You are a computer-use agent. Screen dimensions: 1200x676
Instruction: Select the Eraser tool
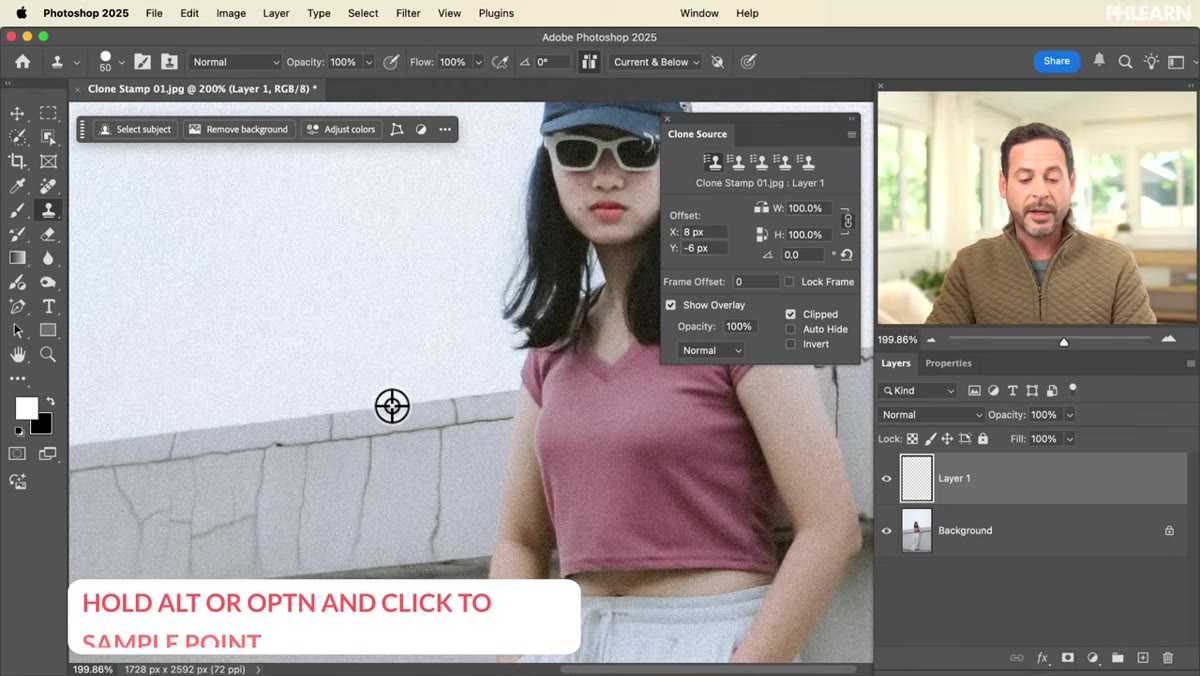48,234
